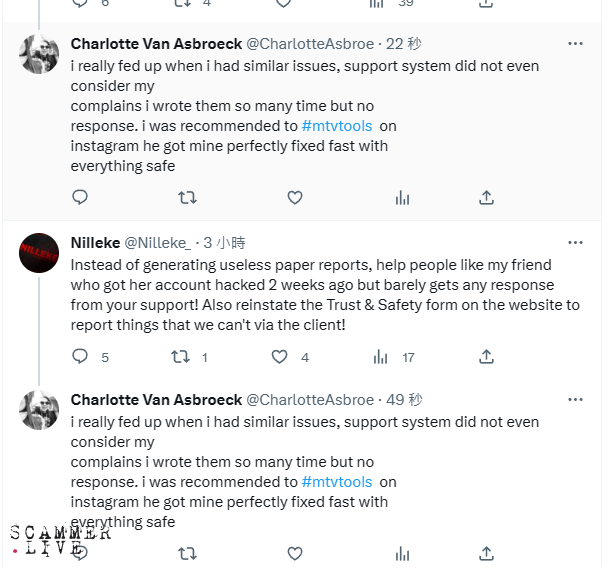Image resolution: width=613 pixels, height=567 pixels.
Task: Like Nilleke's tweet
Action: (x=280, y=356)
